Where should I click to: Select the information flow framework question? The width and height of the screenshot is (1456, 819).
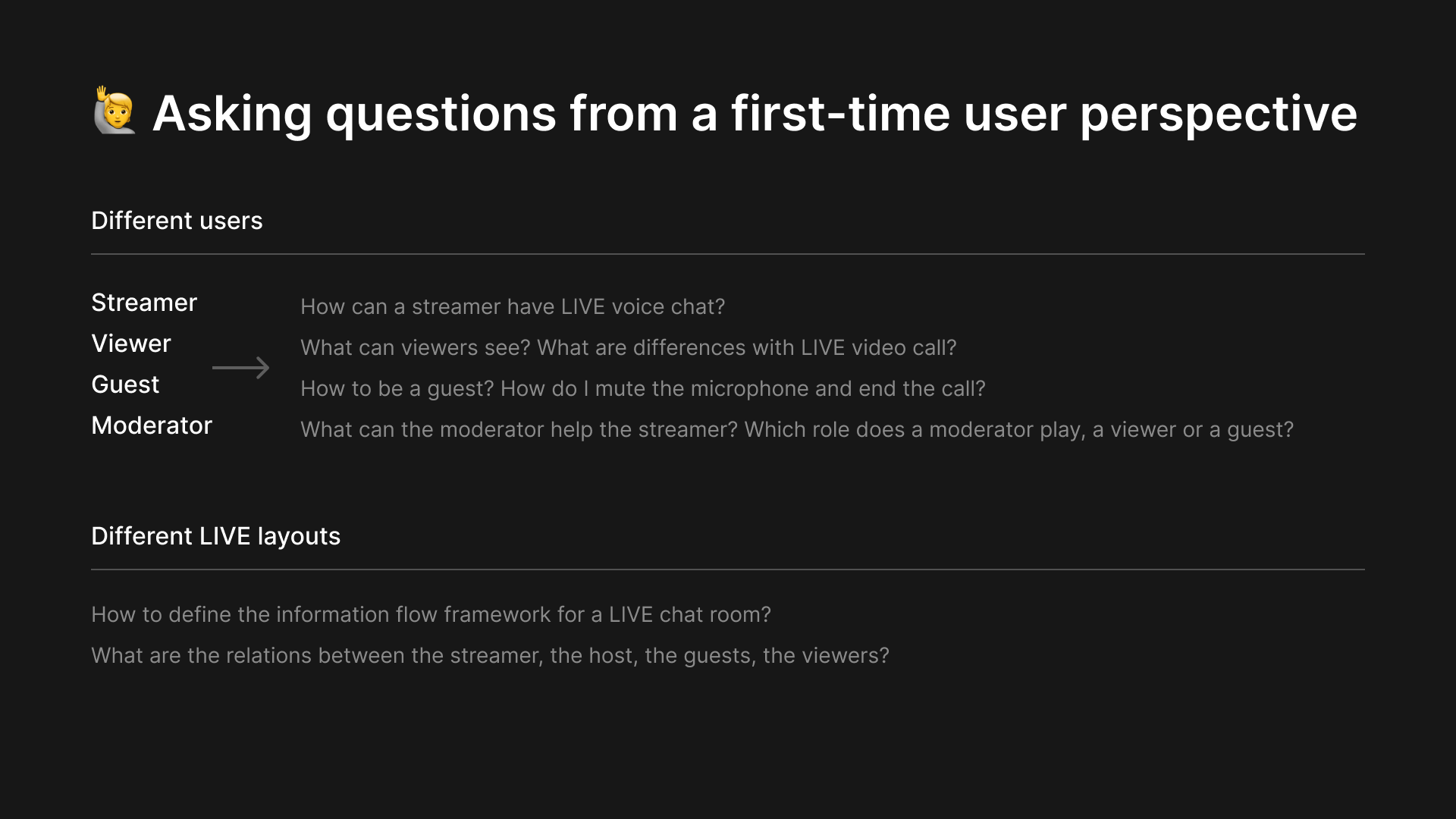[x=431, y=614]
